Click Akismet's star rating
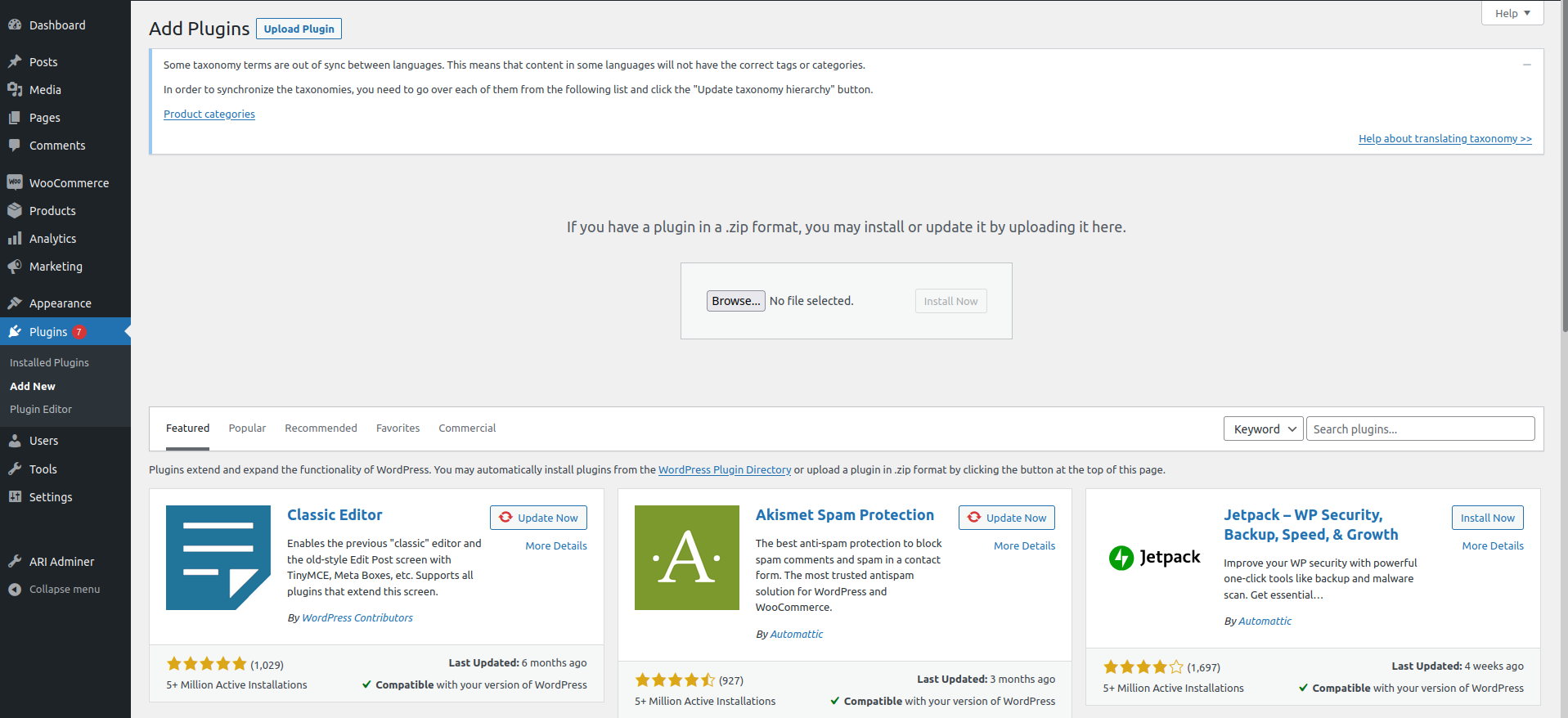The width and height of the screenshot is (1568, 718). 675,680
